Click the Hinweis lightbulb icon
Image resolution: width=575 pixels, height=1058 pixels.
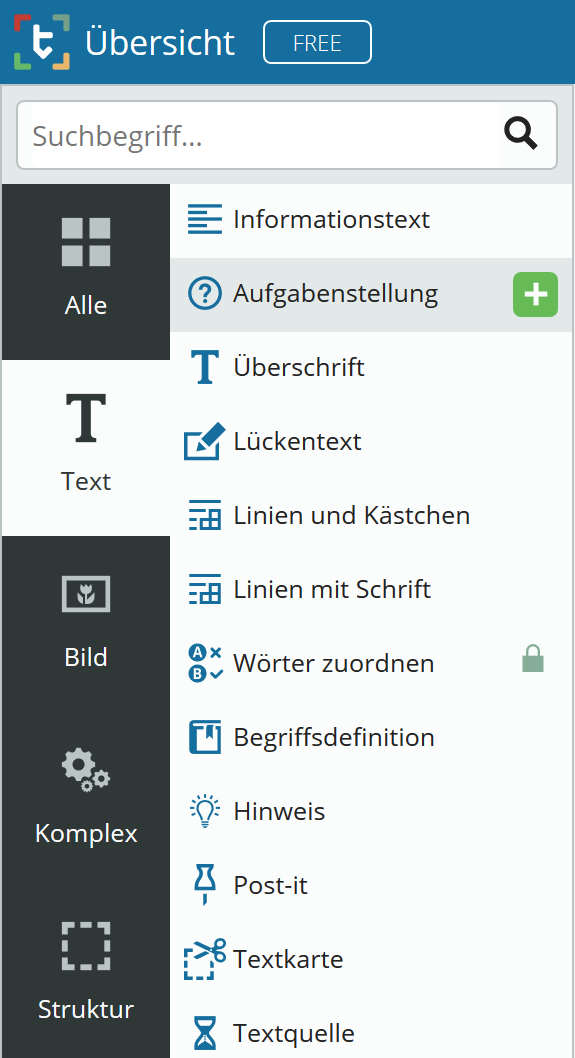point(204,811)
